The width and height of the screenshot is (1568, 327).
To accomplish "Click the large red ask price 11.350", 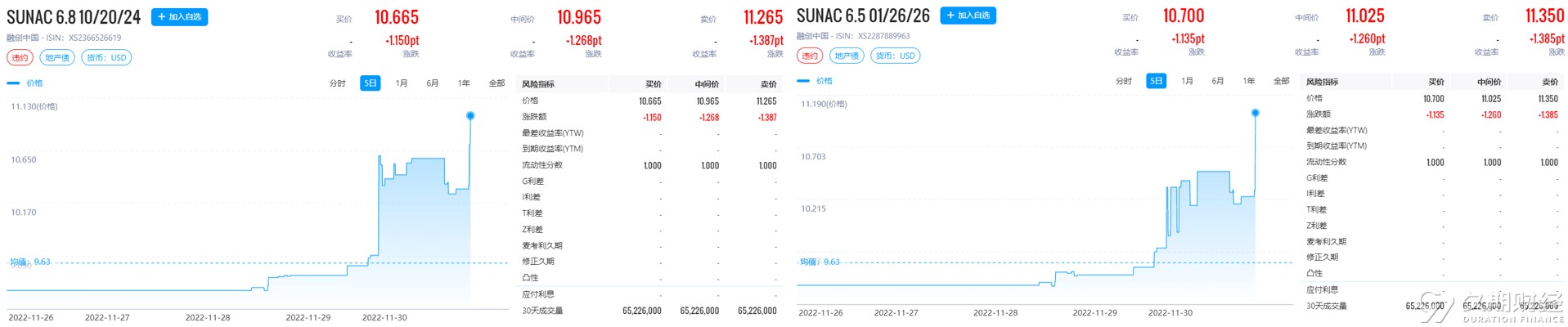I will (1545, 16).
